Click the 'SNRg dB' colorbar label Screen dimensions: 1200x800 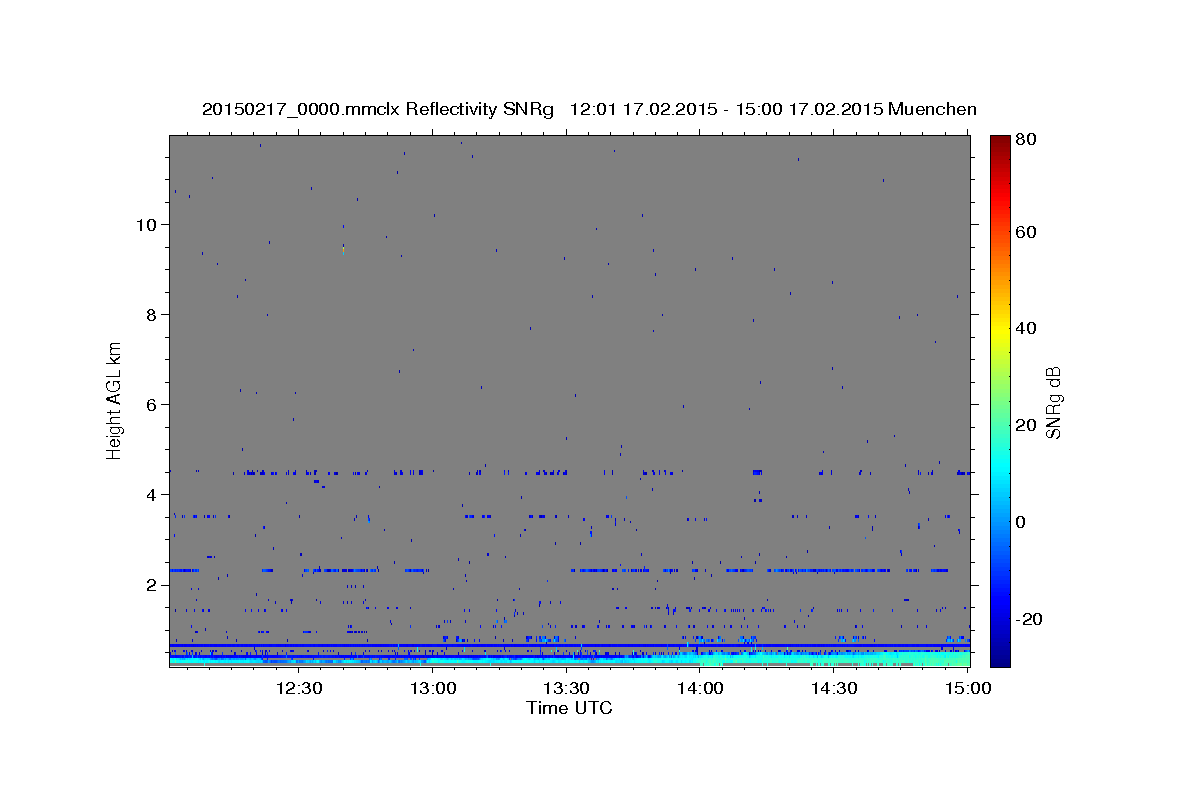1053,402
